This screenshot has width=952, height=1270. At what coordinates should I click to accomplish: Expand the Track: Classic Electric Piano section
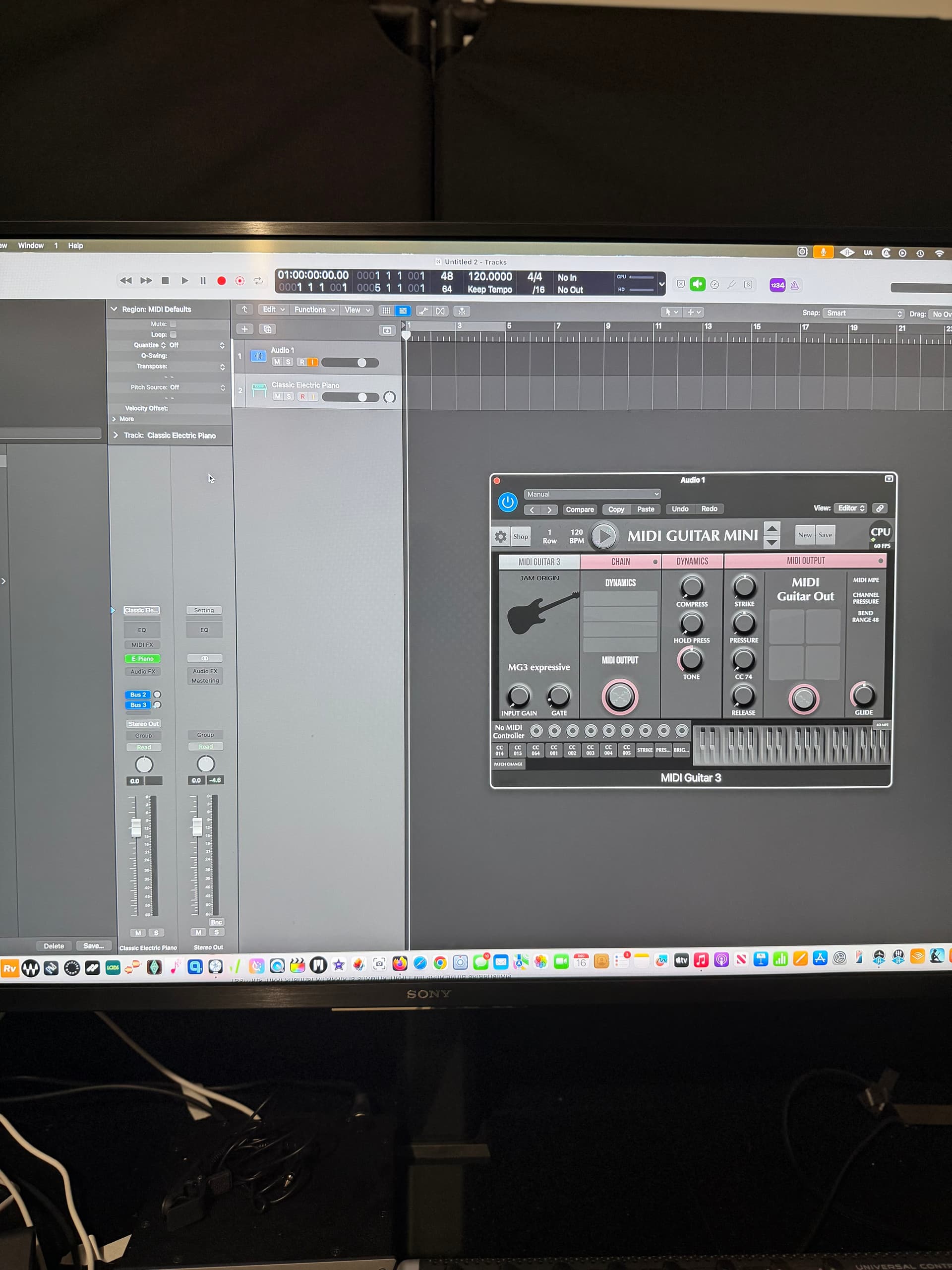(116, 435)
